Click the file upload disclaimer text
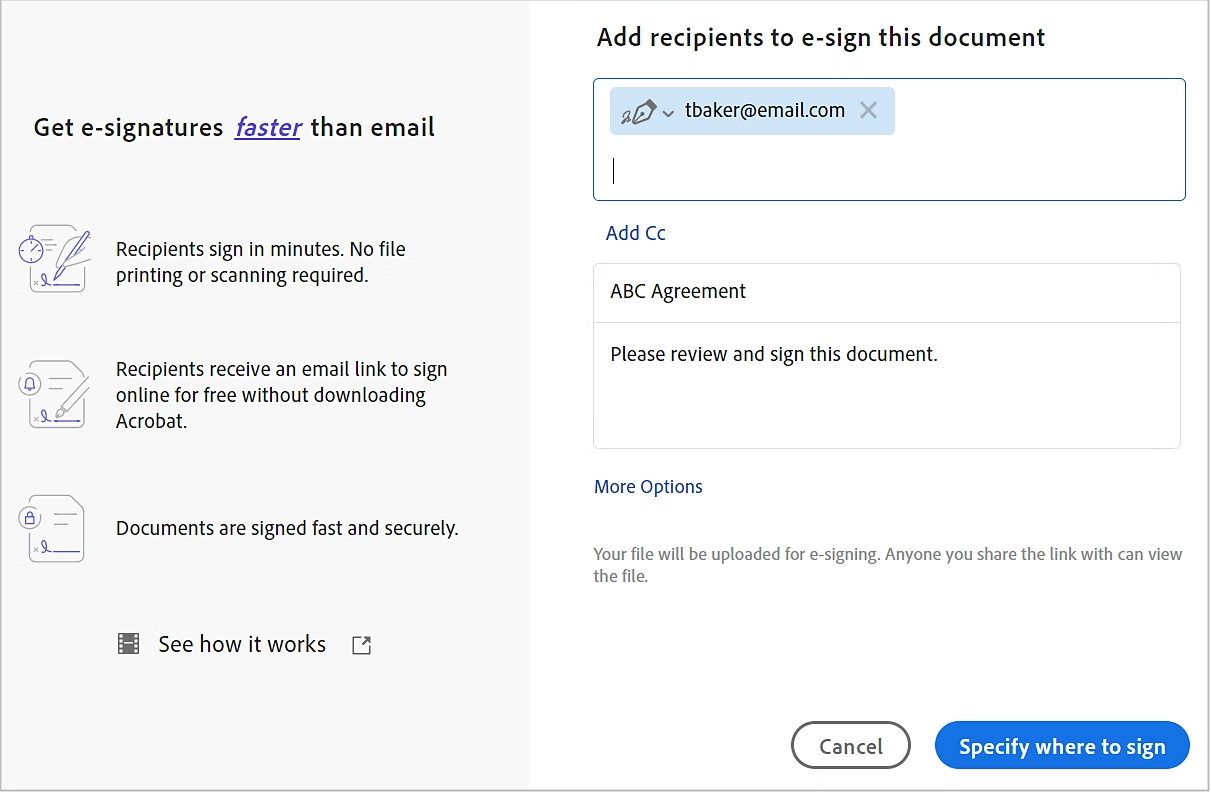The height and width of the screenshot is (792, 1211). (887, 564)
